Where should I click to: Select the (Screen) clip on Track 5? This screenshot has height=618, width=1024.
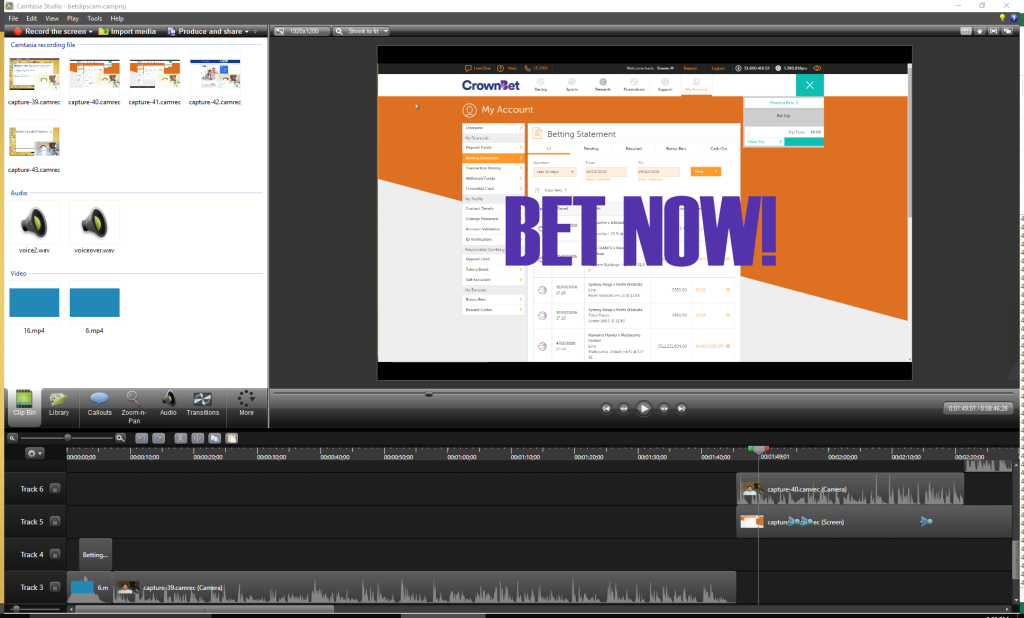tap(875, 522)
